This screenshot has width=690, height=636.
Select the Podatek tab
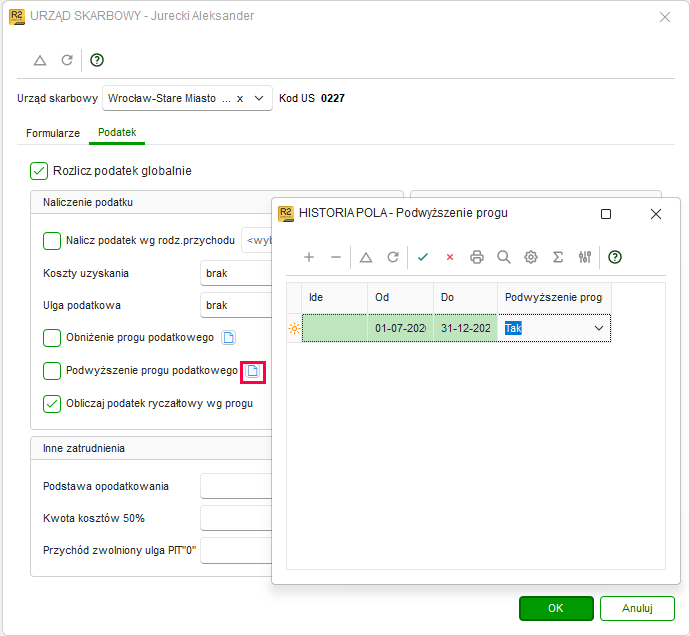pos(117,132)
